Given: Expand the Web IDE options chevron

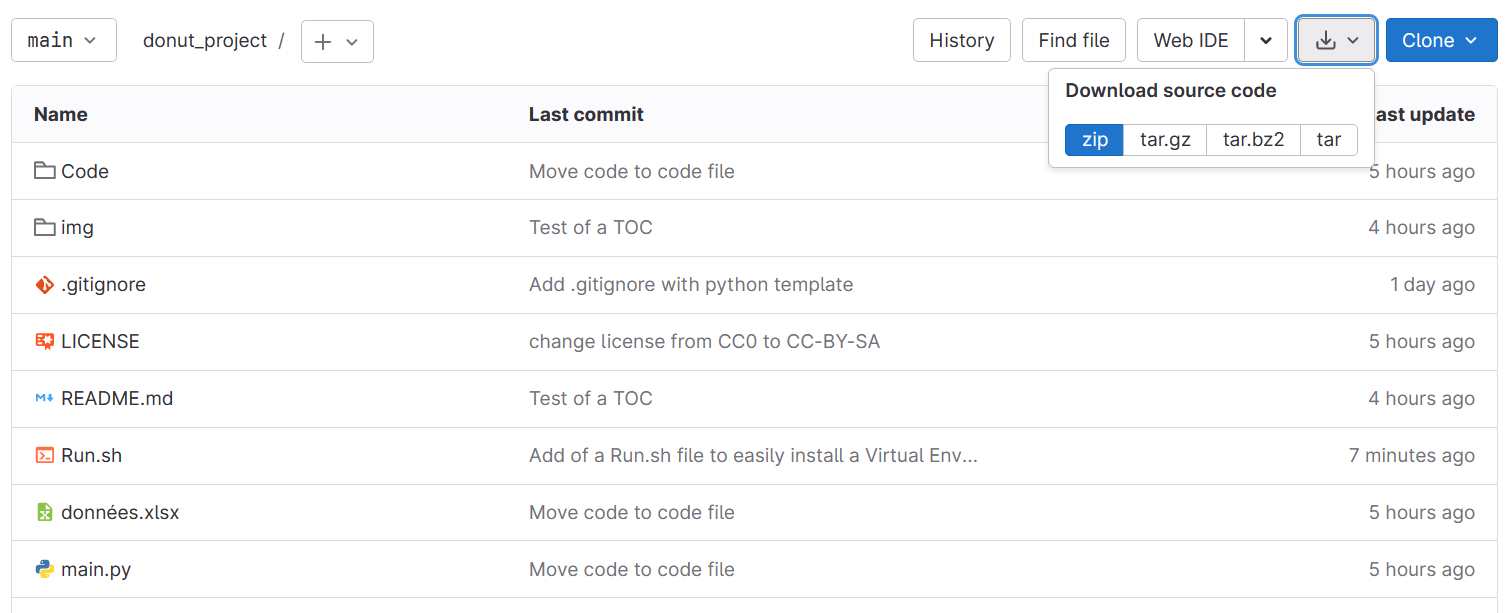Looking at the screenshot, I should click(1266, 40).
